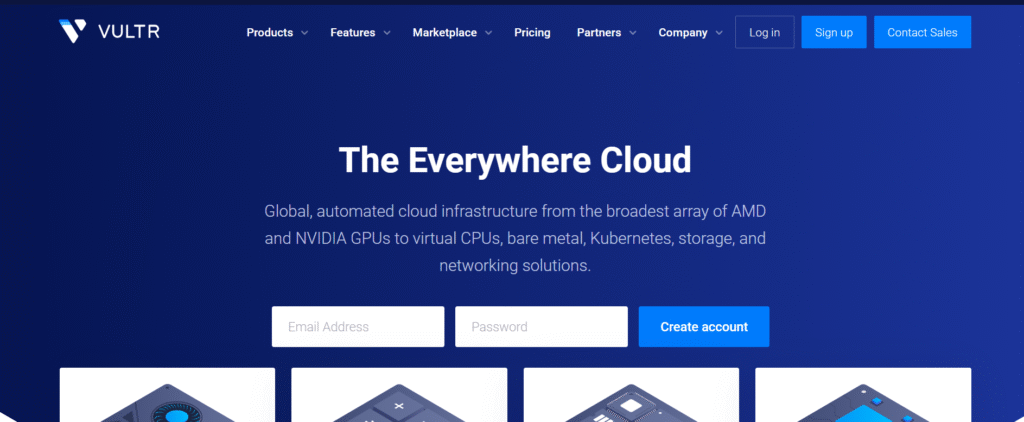Open the Features menu
Image resolution: width=1024 pixels, height=422 pixels.
pos(353,32)
